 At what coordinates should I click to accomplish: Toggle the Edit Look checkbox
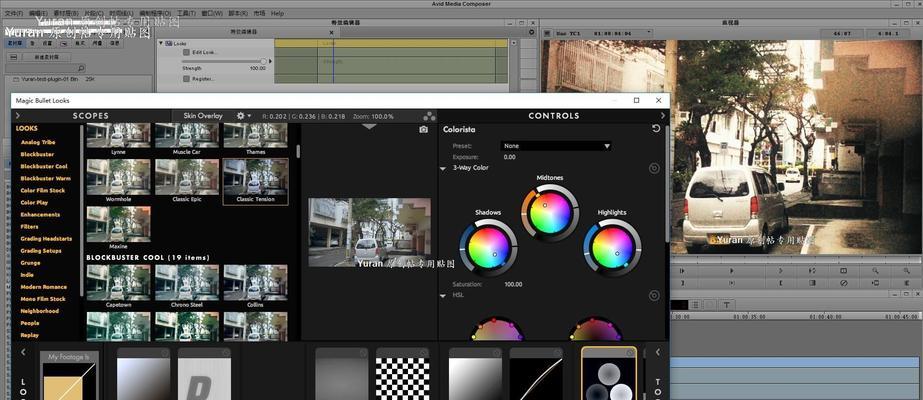[186, 52]
